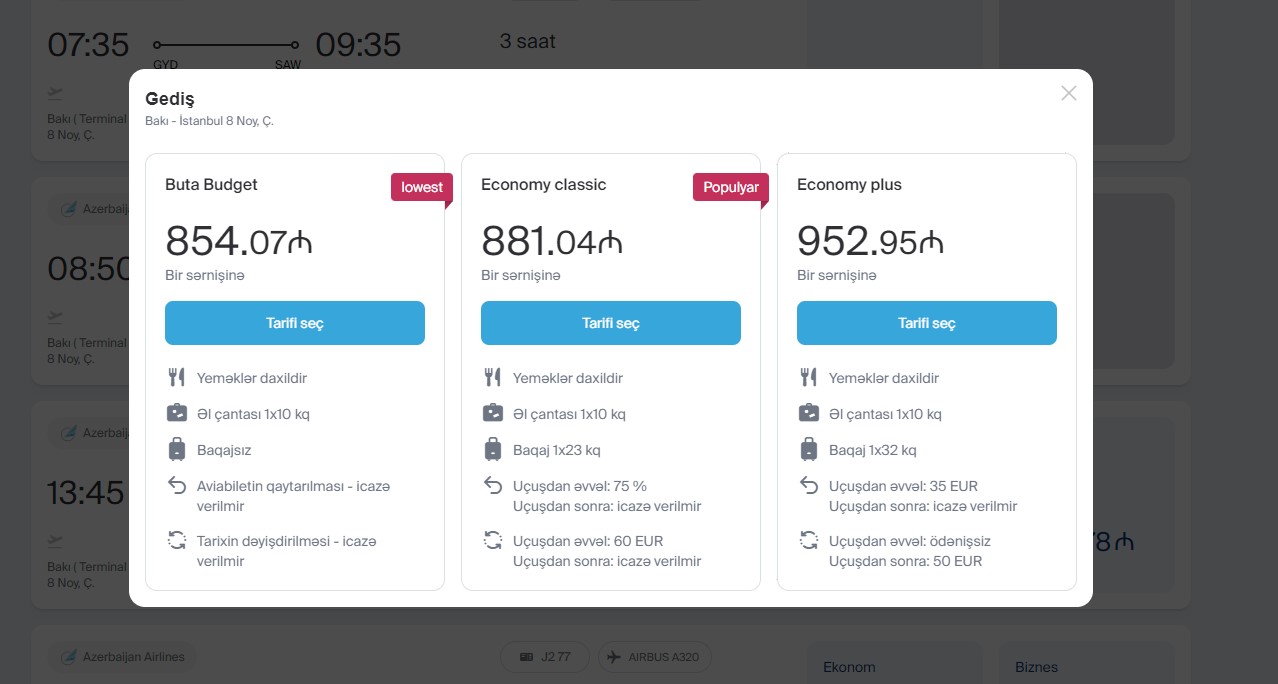Click the suitcase icon next to Baqaj 1x32 kq
The width and height of the screenshot is (1278, 684).
point(809,449)
